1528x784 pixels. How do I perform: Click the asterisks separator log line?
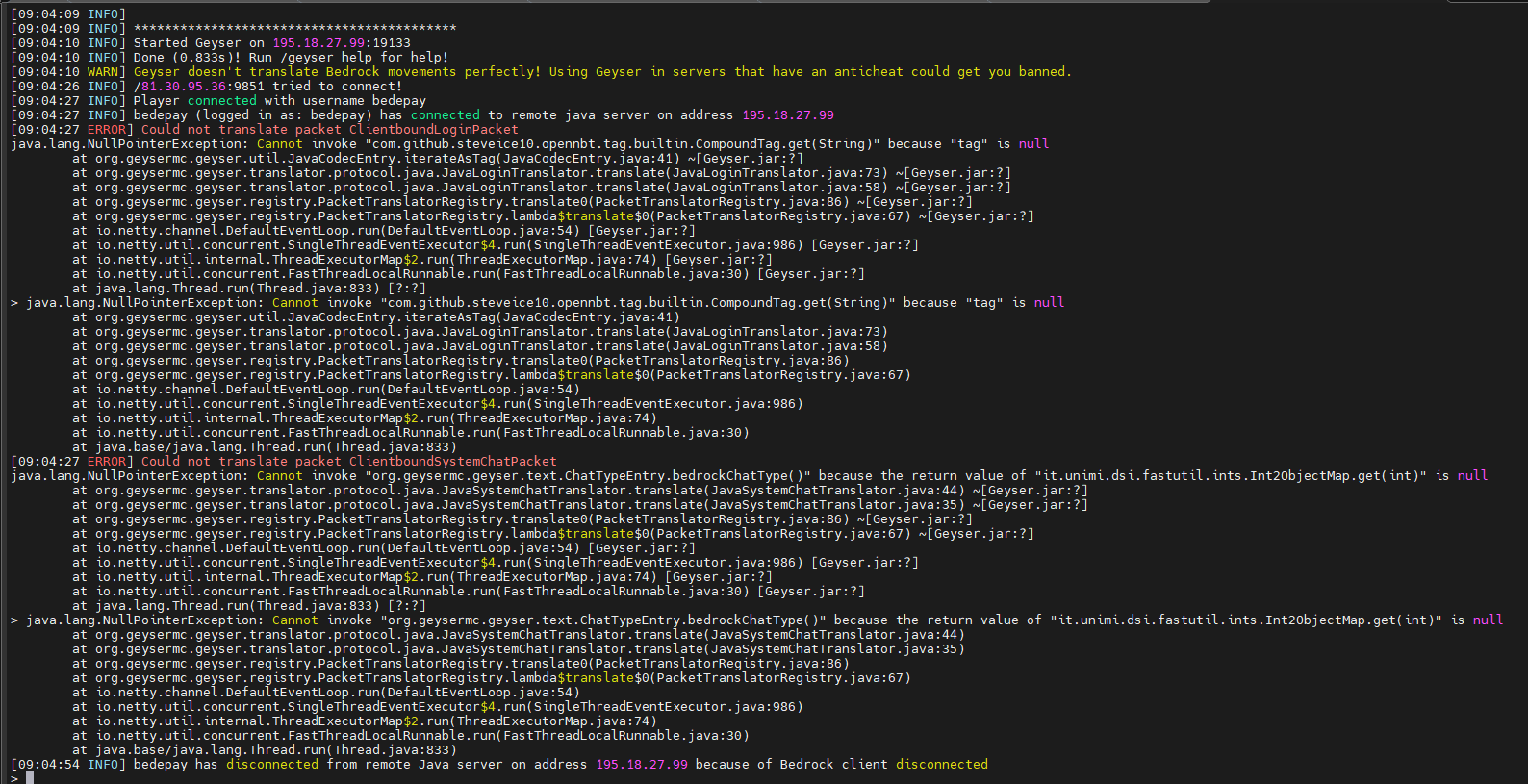[234, 28]
